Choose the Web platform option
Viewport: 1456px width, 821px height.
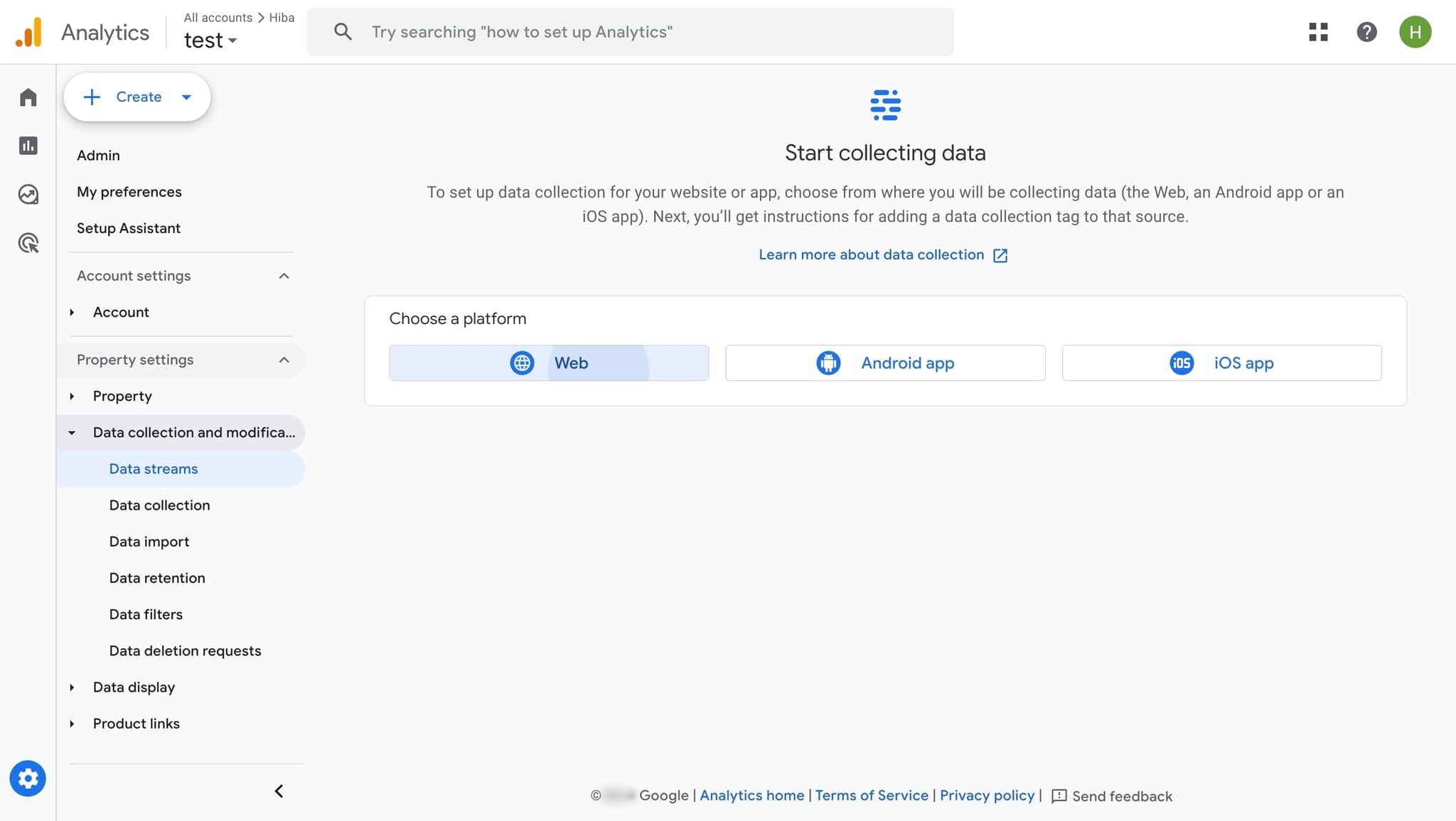coord(549,363)
